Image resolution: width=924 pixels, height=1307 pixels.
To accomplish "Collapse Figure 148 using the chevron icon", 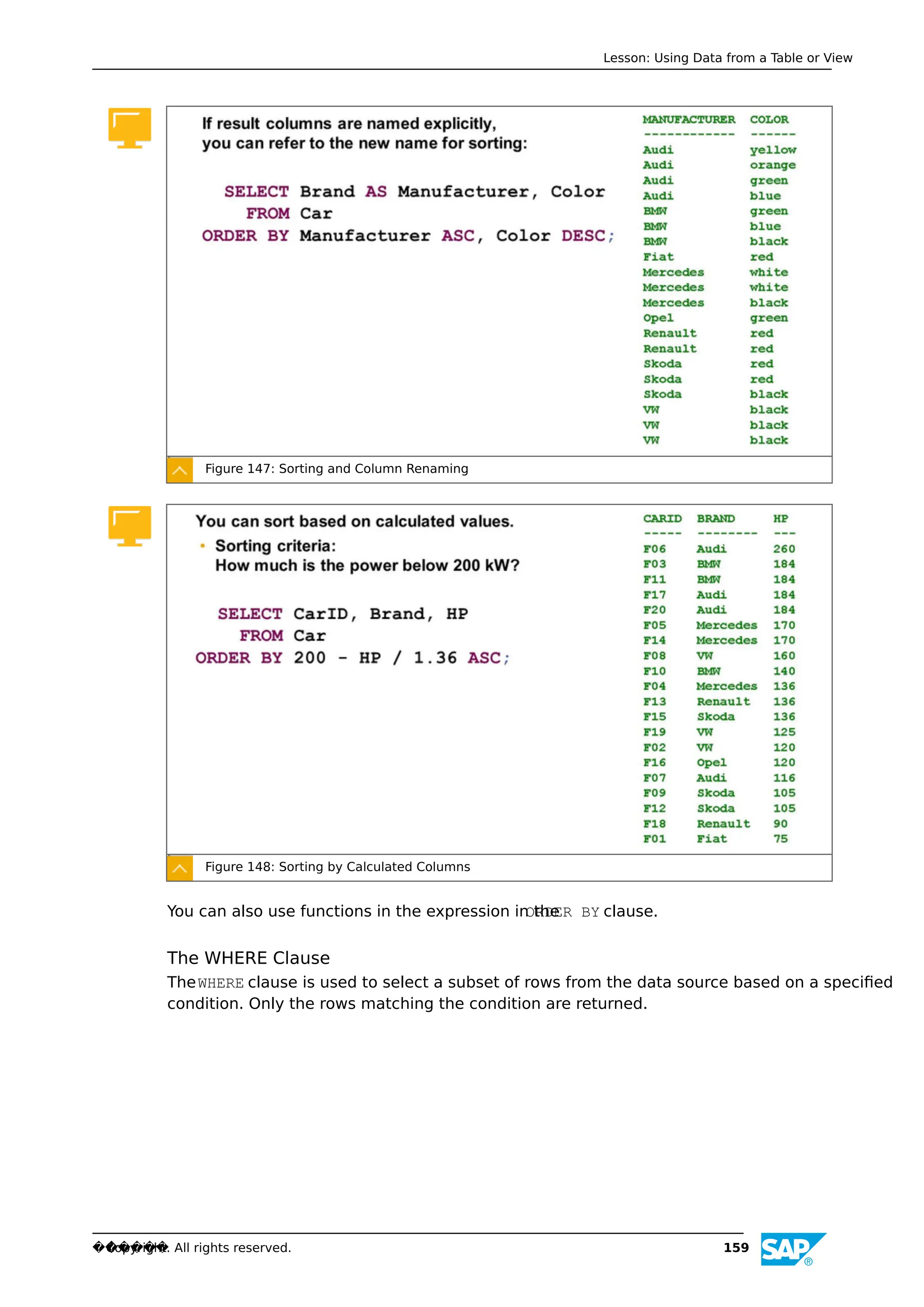I will click(x=180, y=868).
